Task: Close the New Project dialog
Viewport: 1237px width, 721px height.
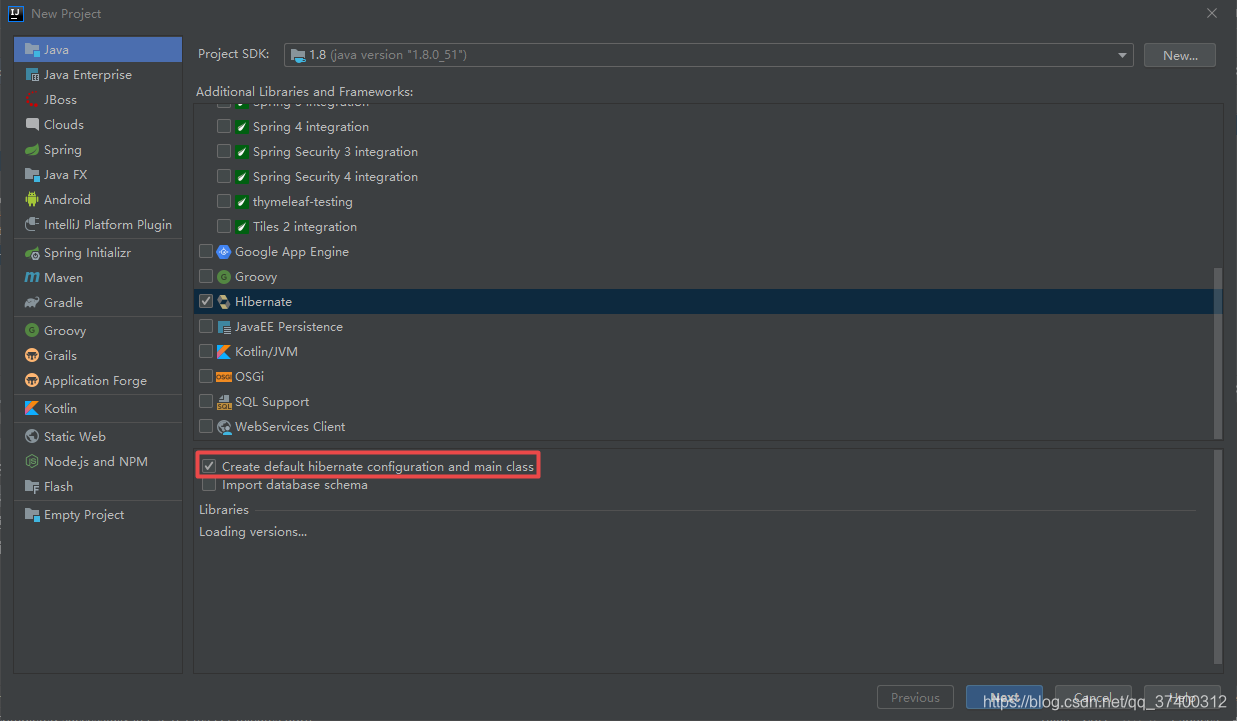Action: click(x=1212, y=14)
